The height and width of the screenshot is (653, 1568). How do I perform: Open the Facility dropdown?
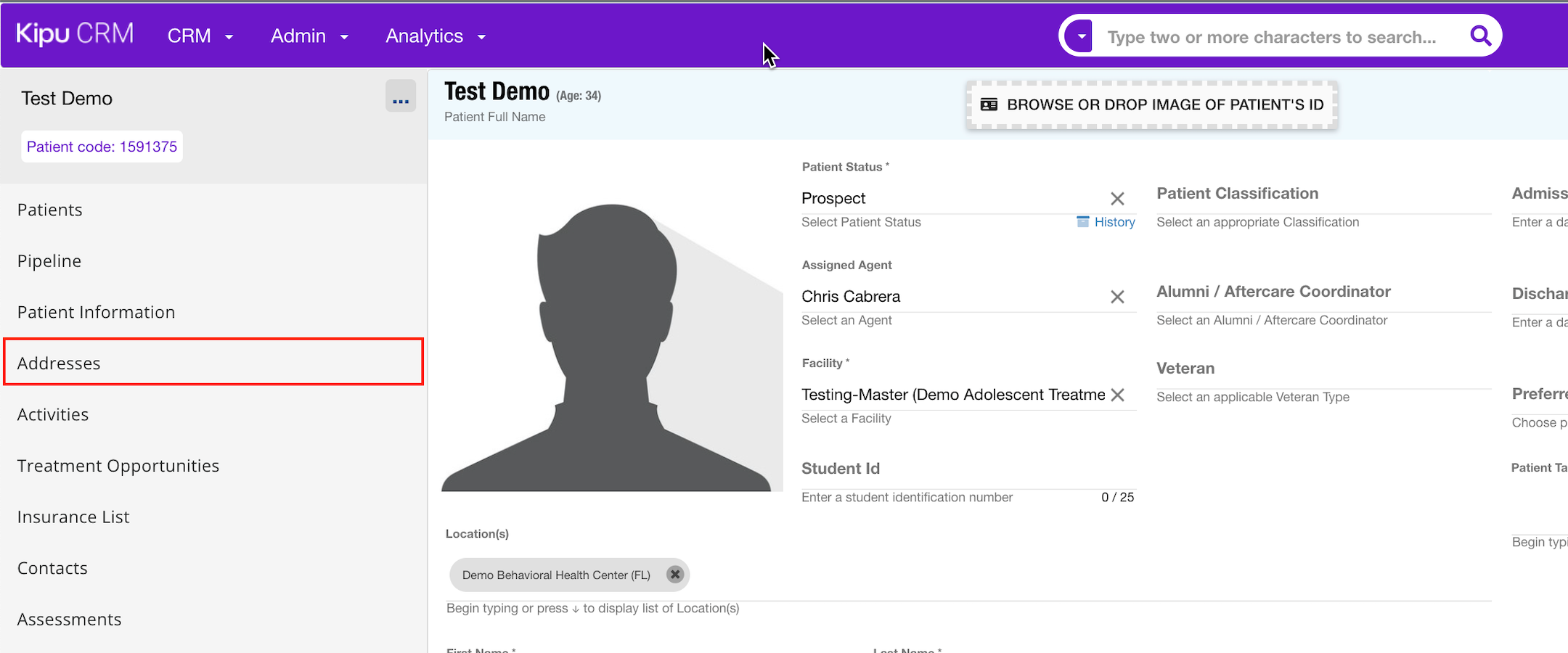pyautogui.click(x=952, y=395)
